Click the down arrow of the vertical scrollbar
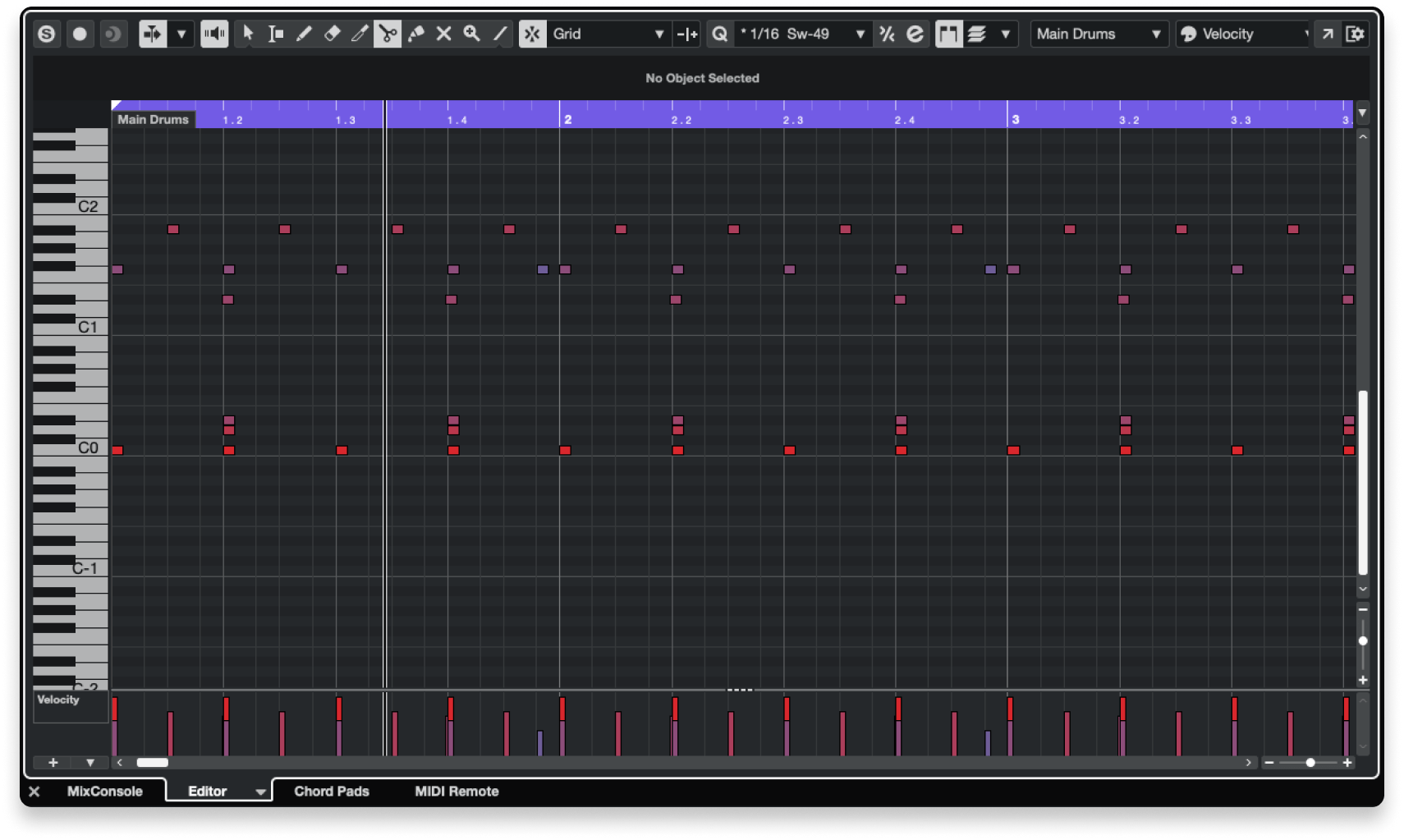Screen dimensions: 1404x840 coord(1362,589)
